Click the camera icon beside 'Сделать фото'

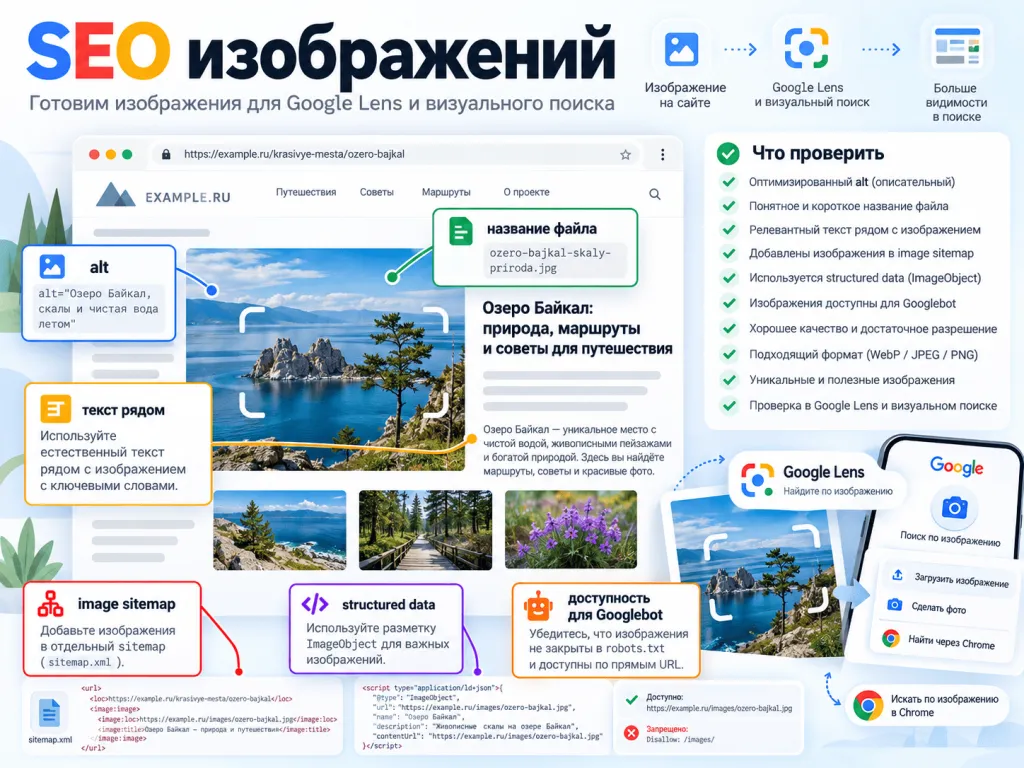pyautogui.click(x=895, y=605)
